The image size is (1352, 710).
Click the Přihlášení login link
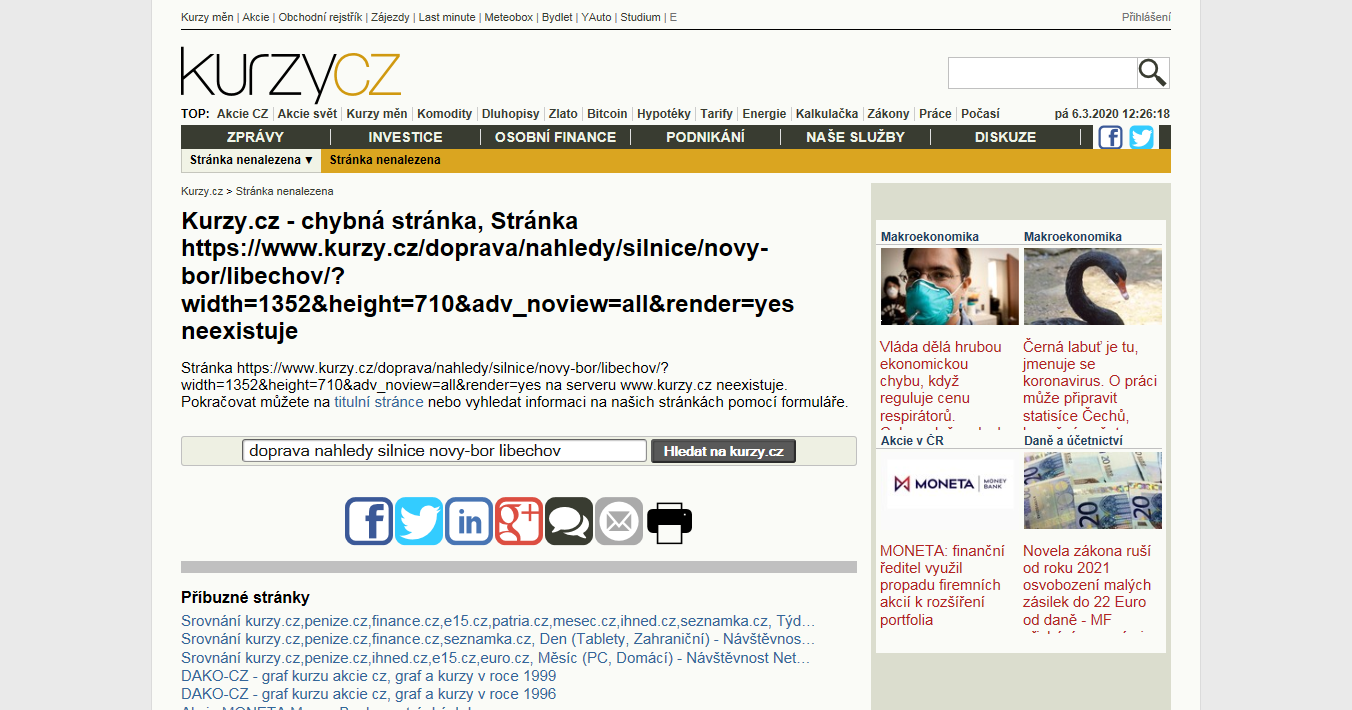1146,17
